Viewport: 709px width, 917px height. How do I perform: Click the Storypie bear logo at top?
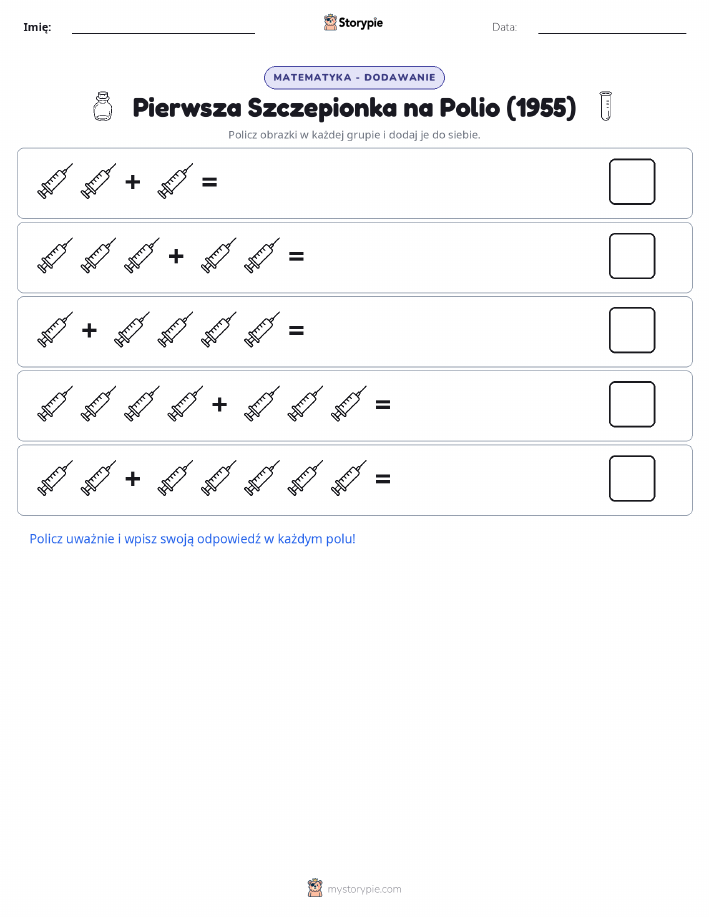tap(331, 23)
